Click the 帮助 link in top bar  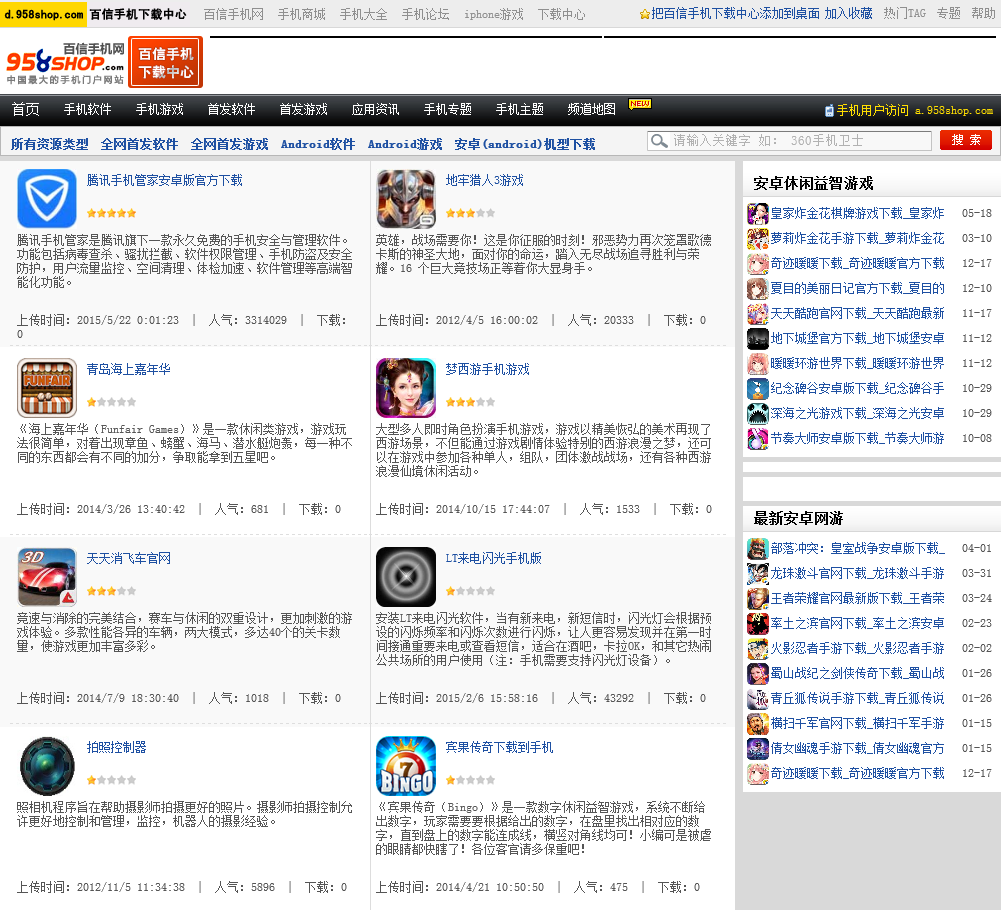983,13
